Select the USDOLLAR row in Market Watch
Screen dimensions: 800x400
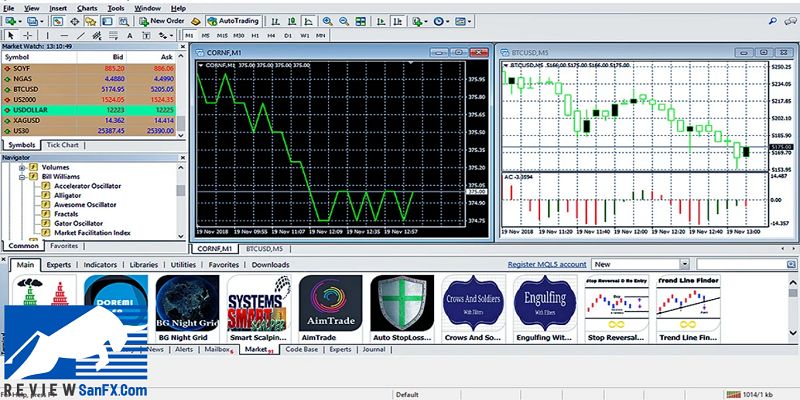[89, 110]
